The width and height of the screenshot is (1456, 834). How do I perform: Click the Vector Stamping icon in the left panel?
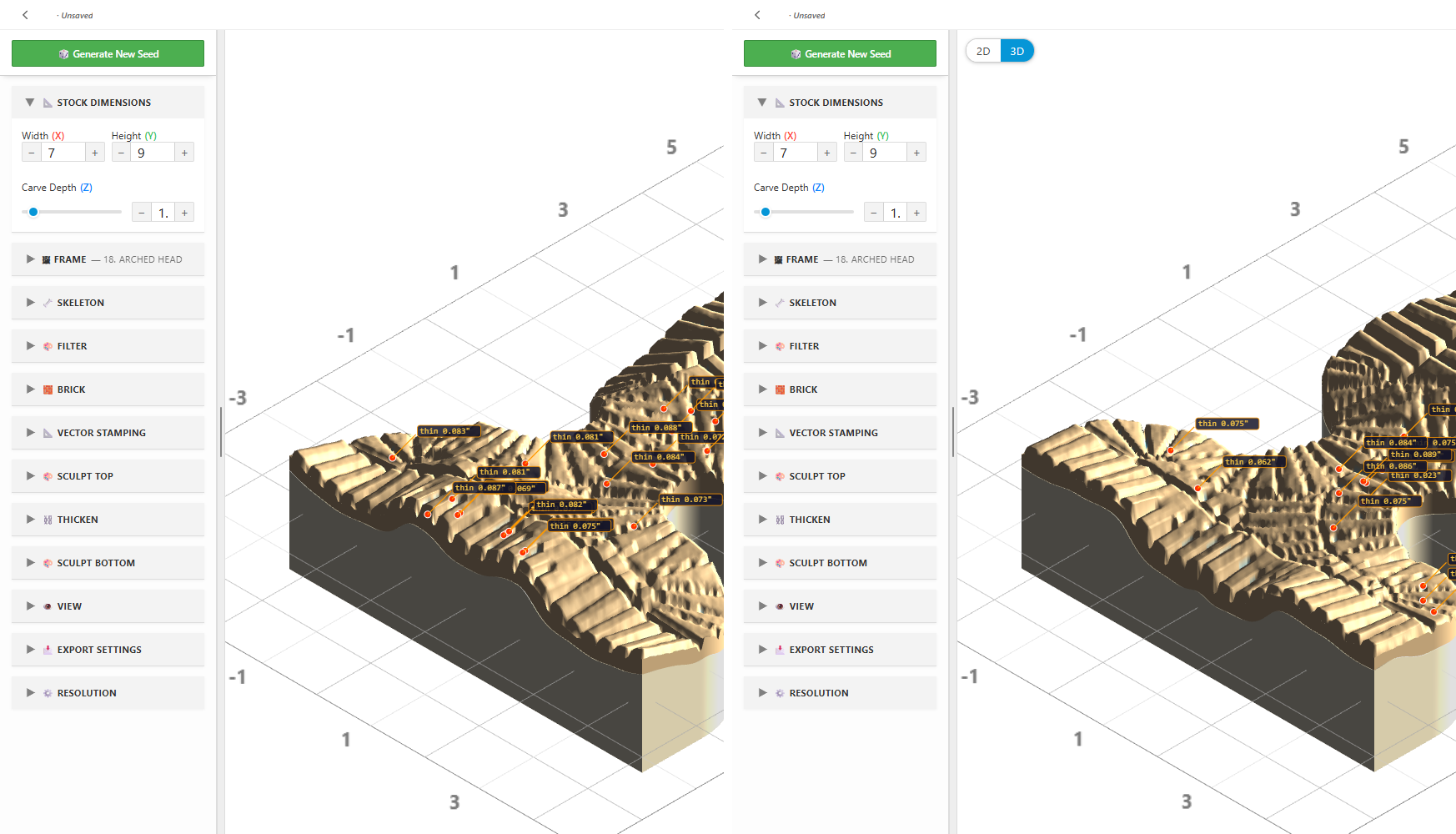click(48, 433)
